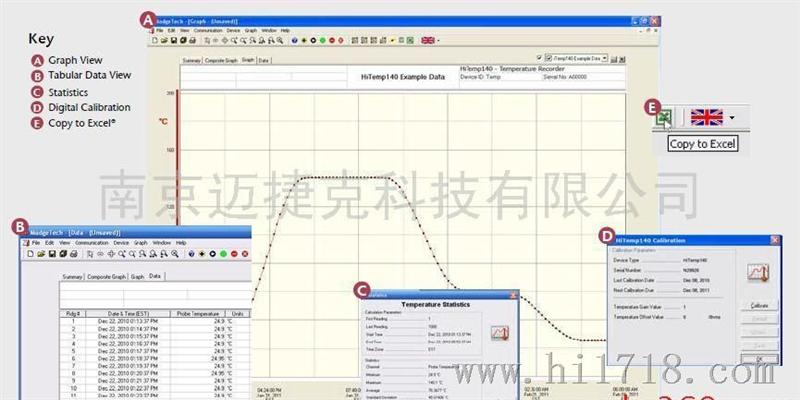Toggle checkbox inside HiTemp140 Example Data selector
Image resolution: width=800 pixels, height=400 pixels.
(548, 58)
